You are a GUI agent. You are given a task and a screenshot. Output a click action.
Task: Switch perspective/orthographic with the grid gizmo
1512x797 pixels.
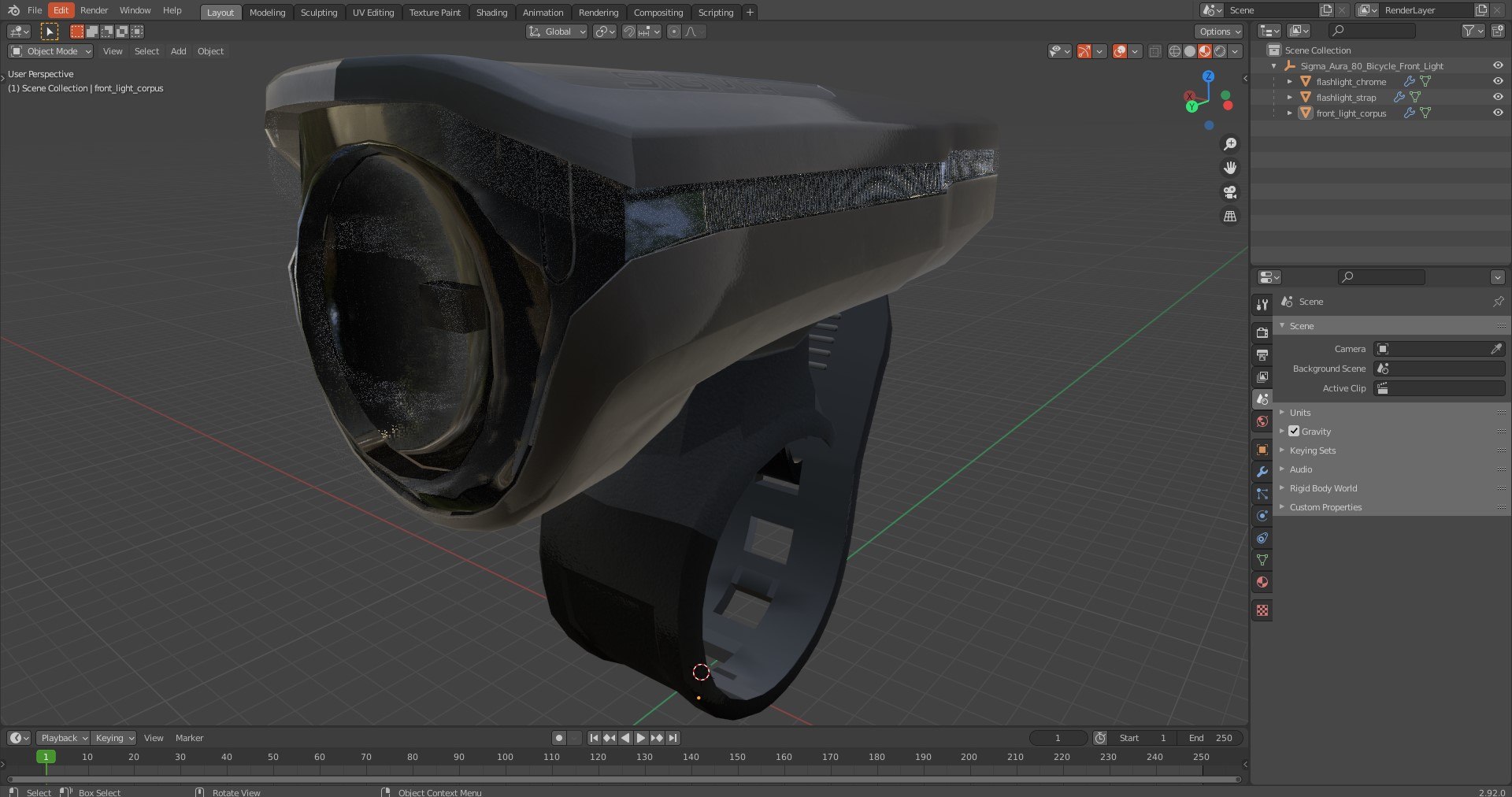tap(1229, 216)
